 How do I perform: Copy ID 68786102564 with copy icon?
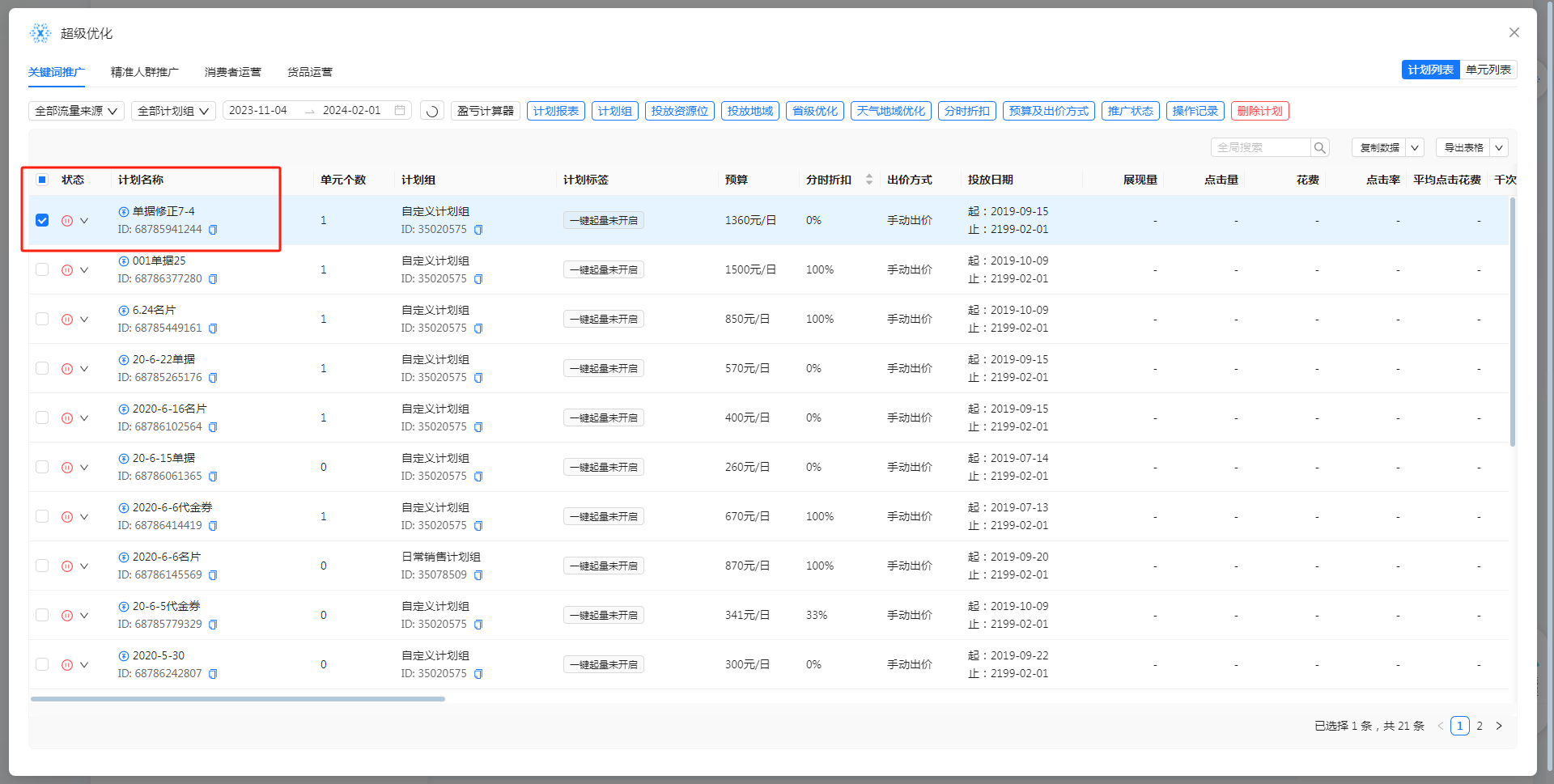pos(213,427)
